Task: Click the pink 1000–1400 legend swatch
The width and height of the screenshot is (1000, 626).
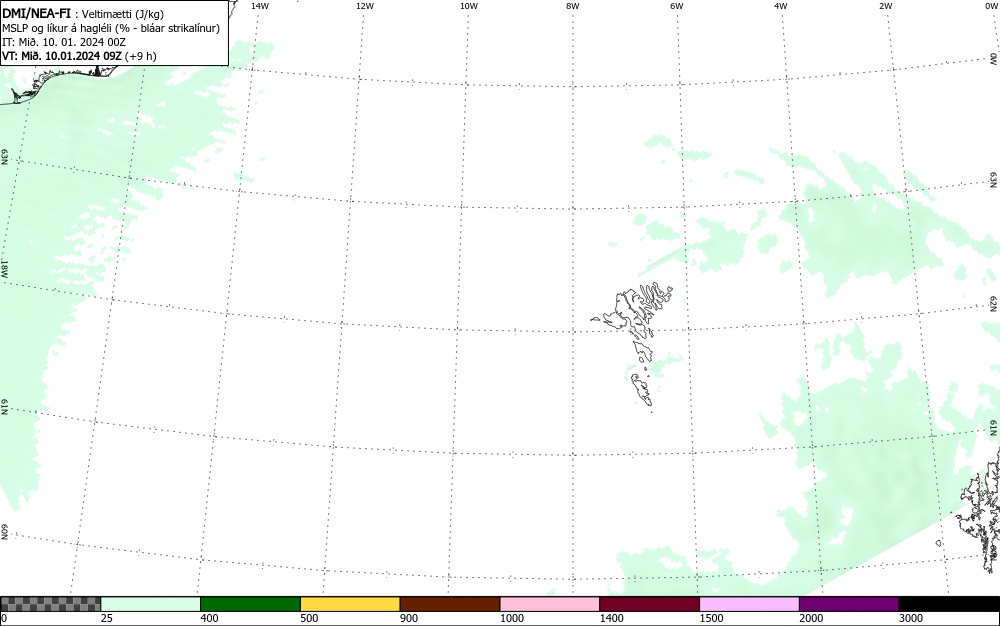Action: pos(550,604)
